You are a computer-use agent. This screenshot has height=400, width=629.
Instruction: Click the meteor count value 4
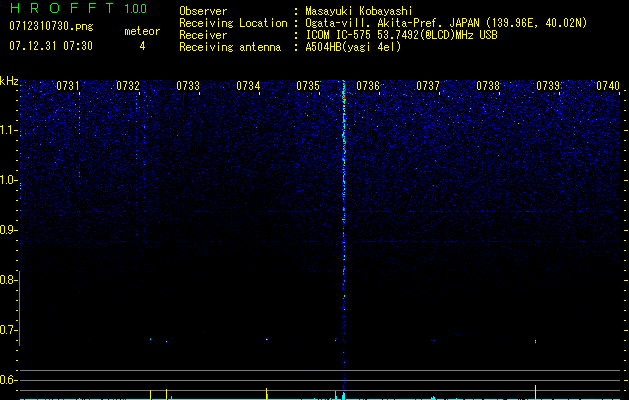click(x=142, y=46)
